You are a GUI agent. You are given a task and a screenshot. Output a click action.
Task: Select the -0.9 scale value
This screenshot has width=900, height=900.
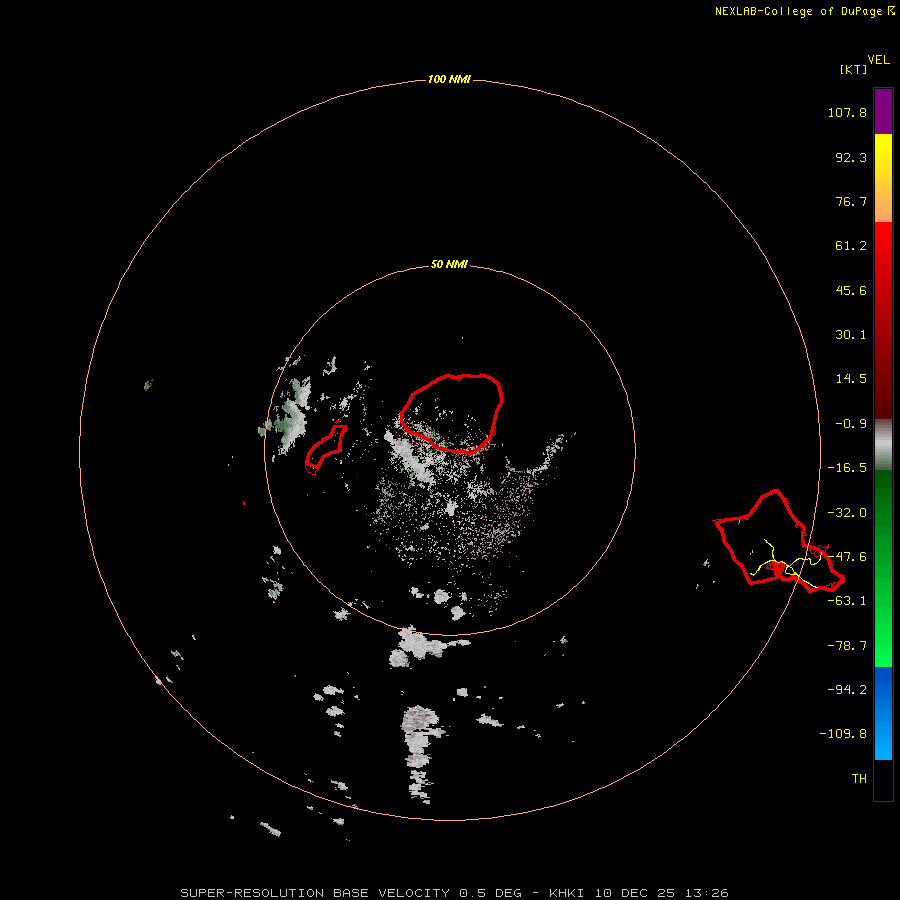[x=847, y=424]
